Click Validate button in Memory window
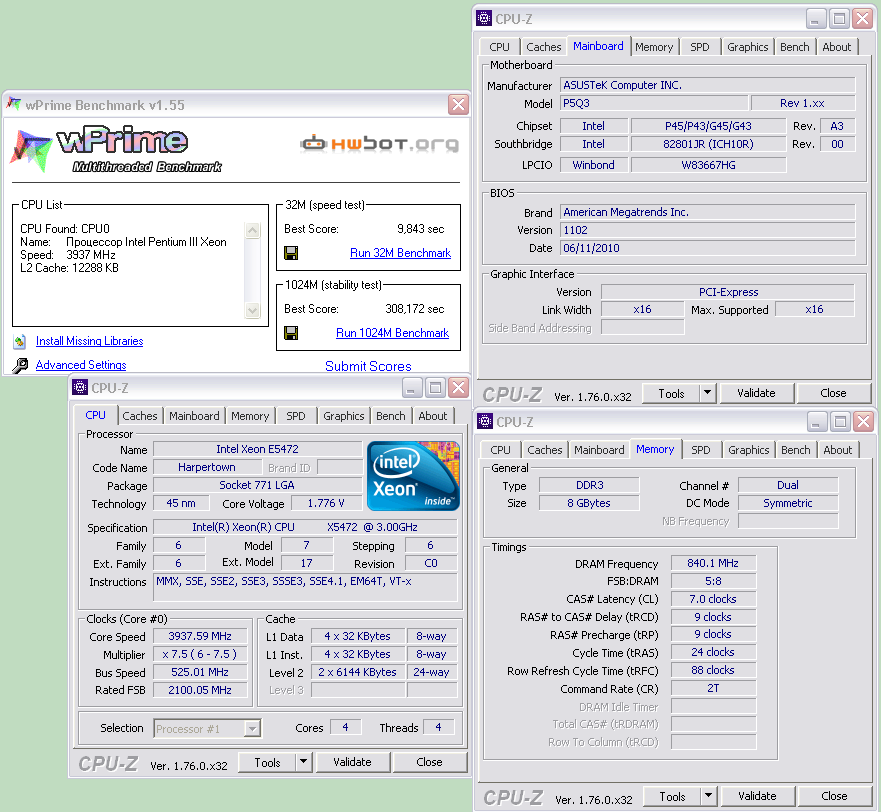The height and width of the screenshot is (812, 881). point(757,796)
